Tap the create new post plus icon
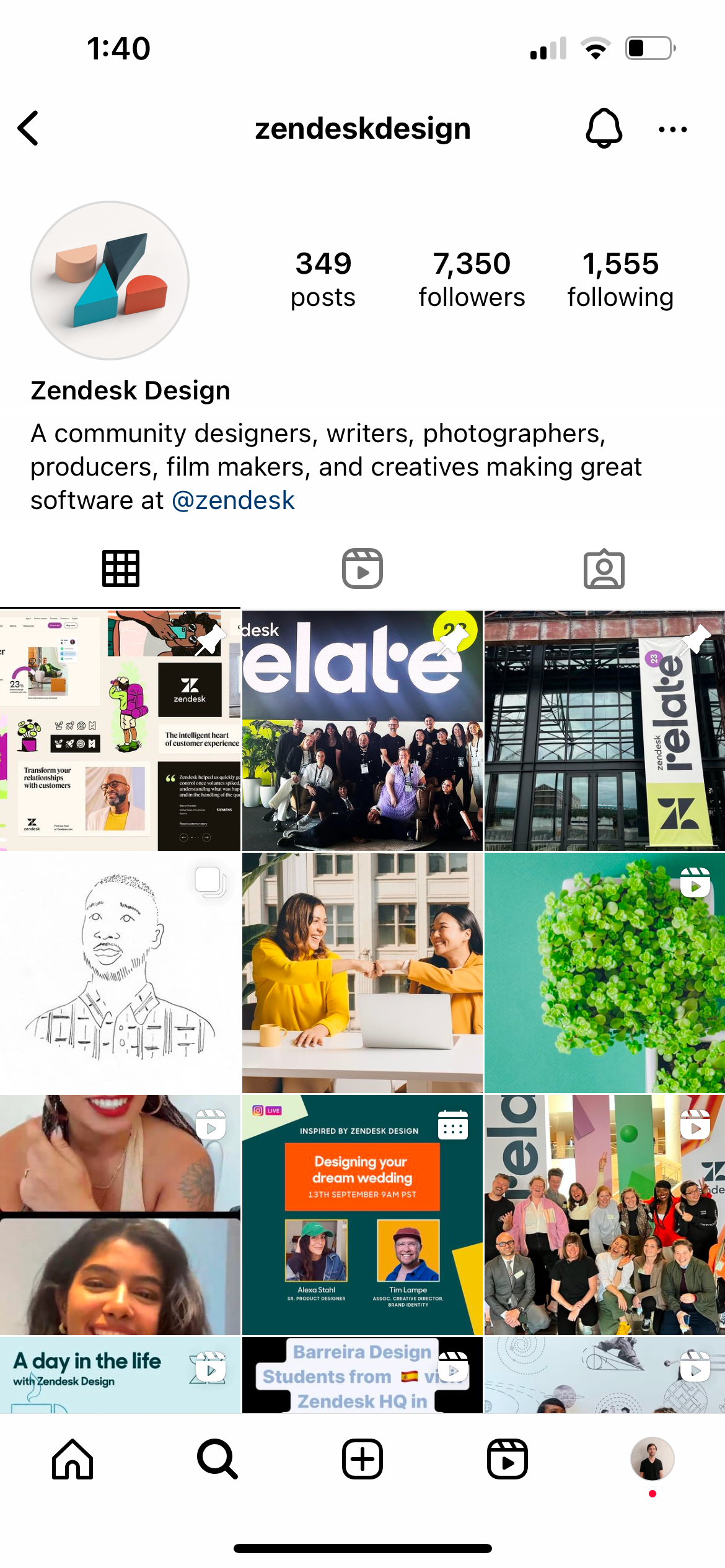Viewport: 725px width, 1568px height. (362, 1459)
